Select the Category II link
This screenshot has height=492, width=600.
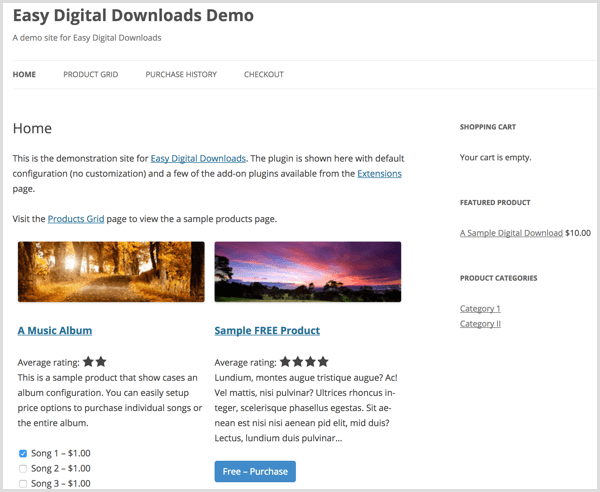480,324
